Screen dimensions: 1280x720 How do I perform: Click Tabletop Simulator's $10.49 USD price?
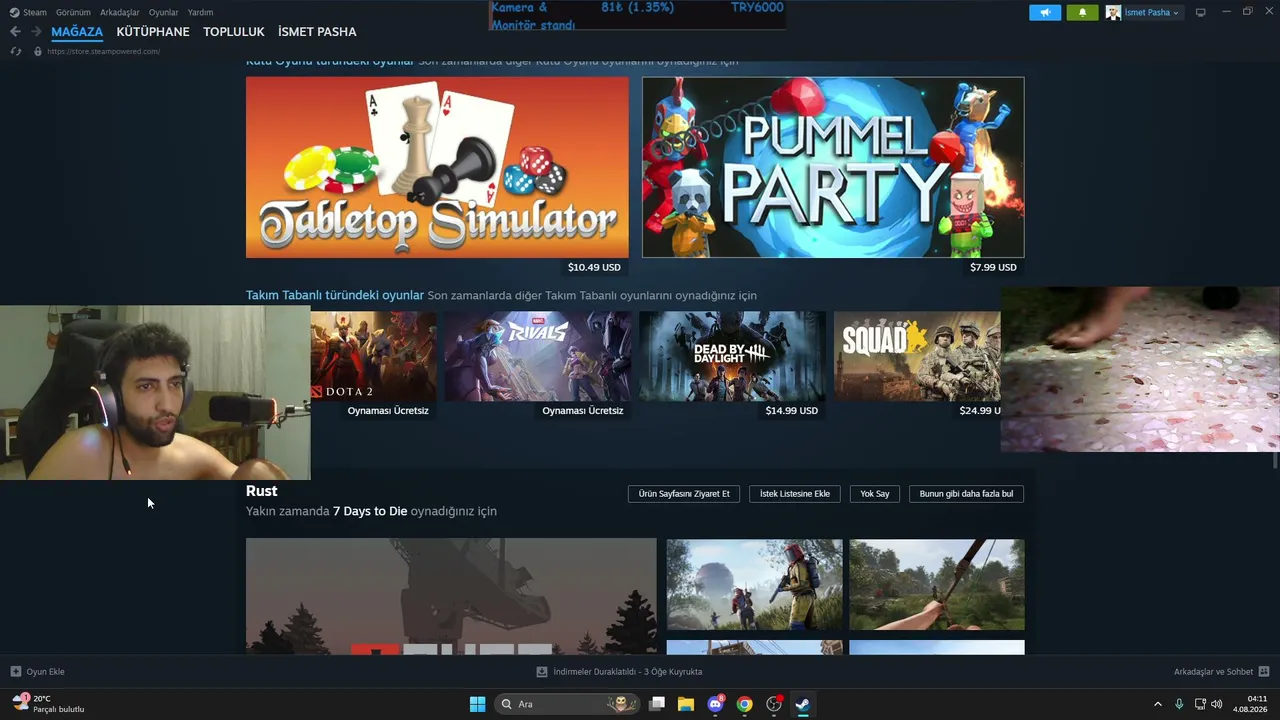click(594, 267)
